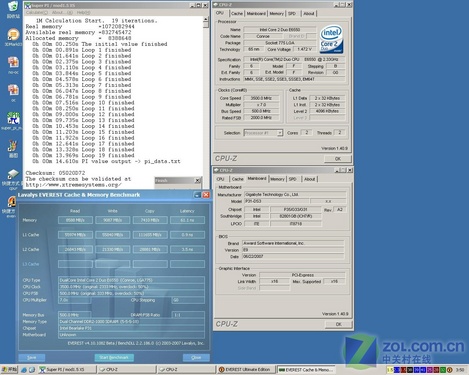Click the Super PI title bar icon

point(28,5)
